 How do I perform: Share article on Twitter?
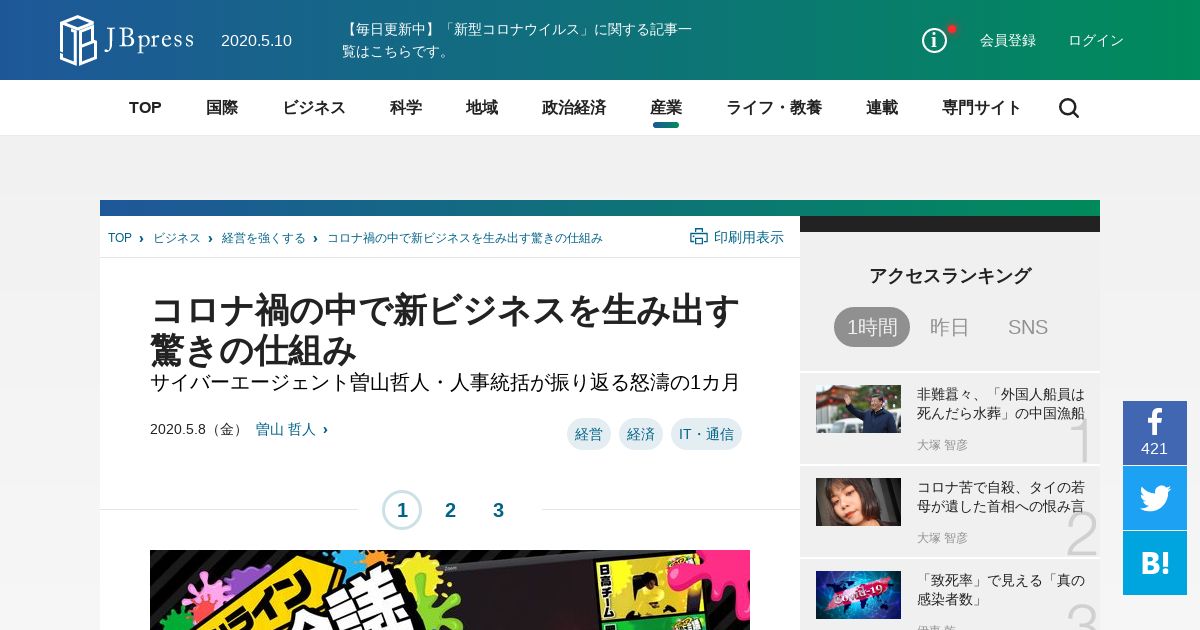(x=1155, y=498)
